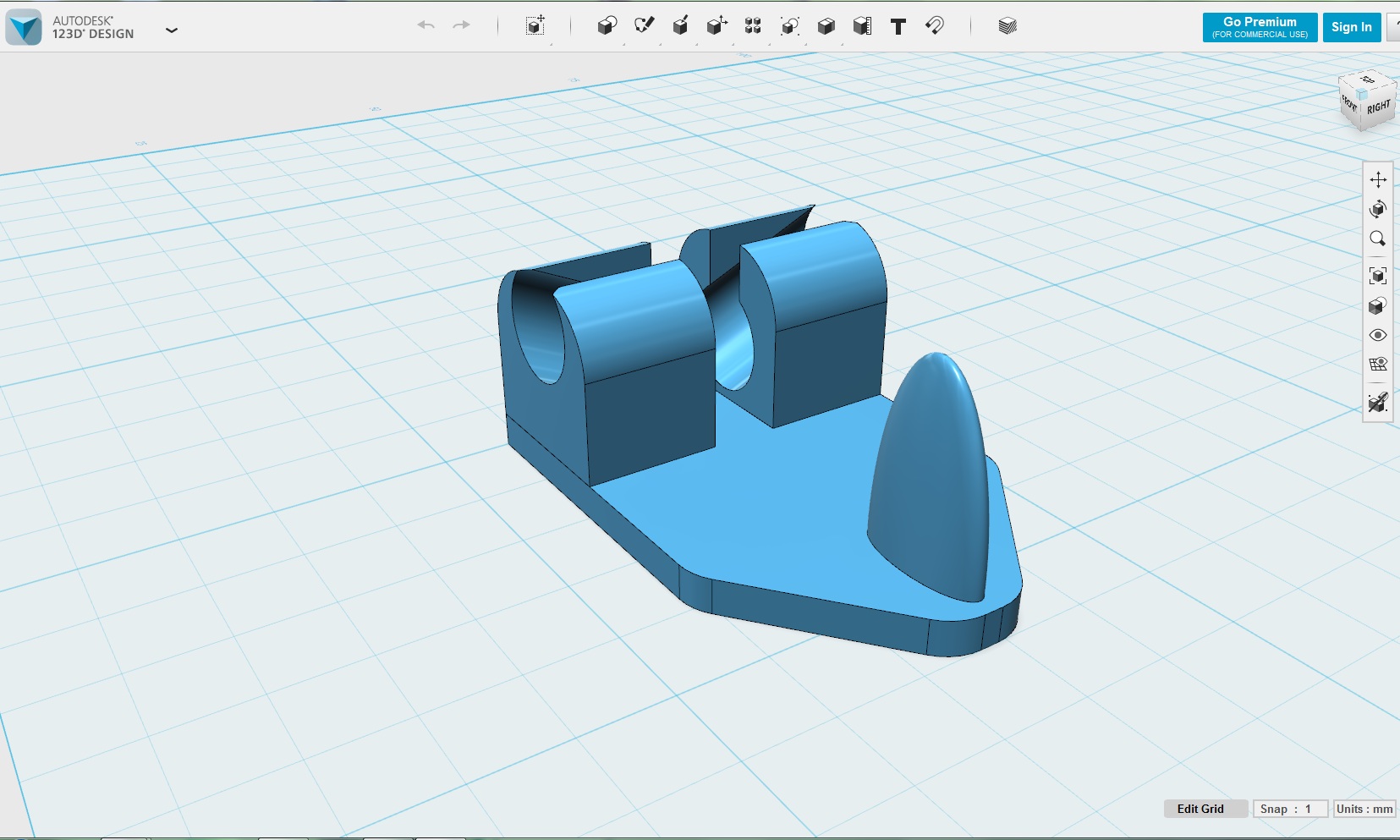The width and height of the screenshot is (1400, 840).
Task: Toggle snapping while moving objects
Action: tap(1378, 402)
